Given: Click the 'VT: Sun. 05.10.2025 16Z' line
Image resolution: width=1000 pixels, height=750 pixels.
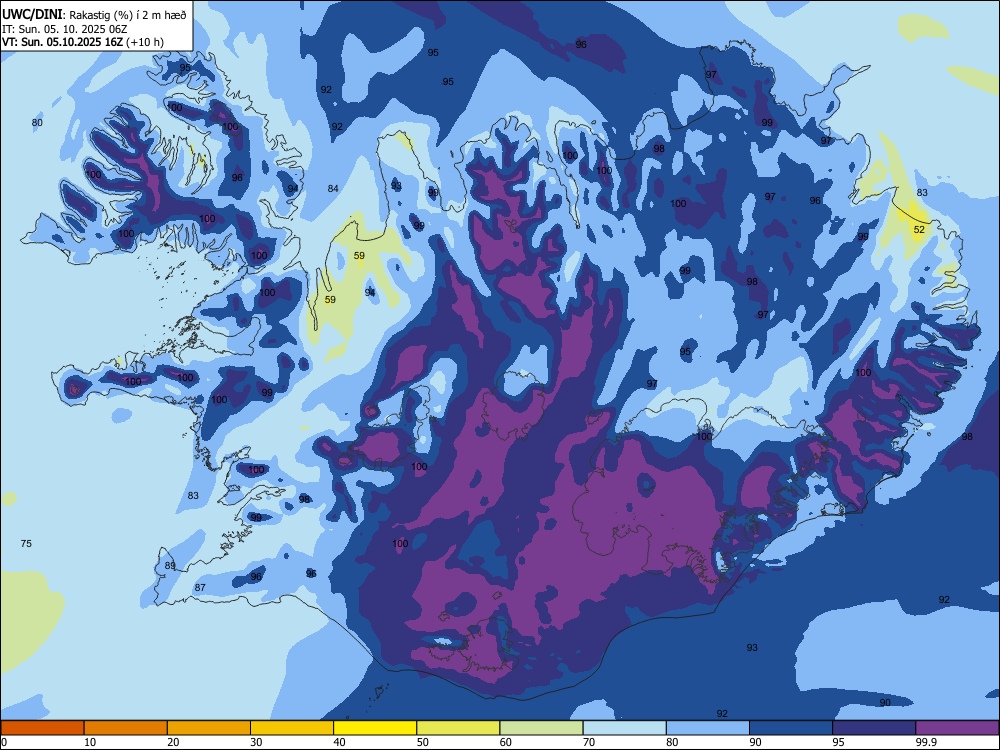Looking at the screenshot, I should [x=62, y=42].
